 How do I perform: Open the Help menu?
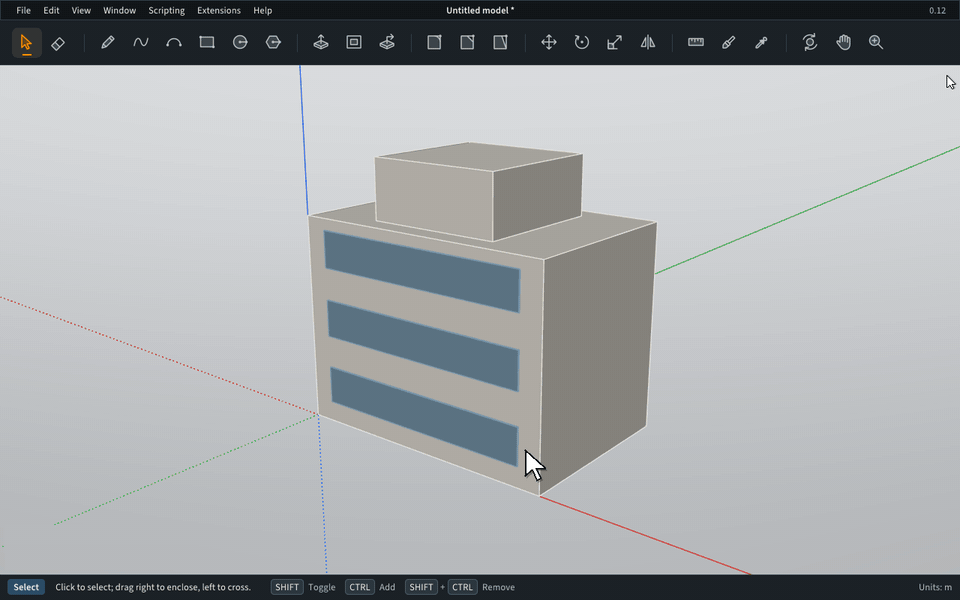(263, 10)
